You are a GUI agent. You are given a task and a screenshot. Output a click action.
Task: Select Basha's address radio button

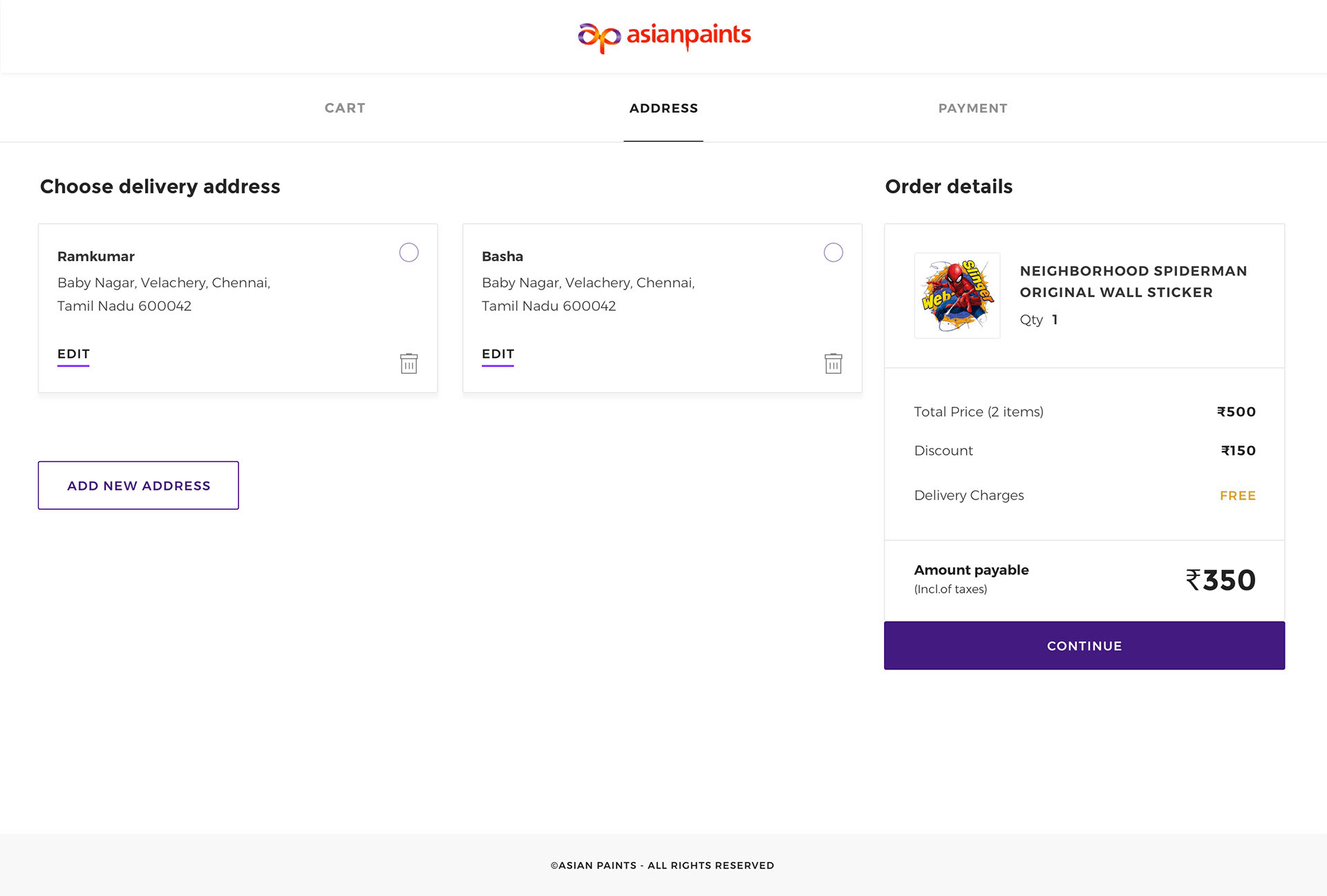click(833, 252)
